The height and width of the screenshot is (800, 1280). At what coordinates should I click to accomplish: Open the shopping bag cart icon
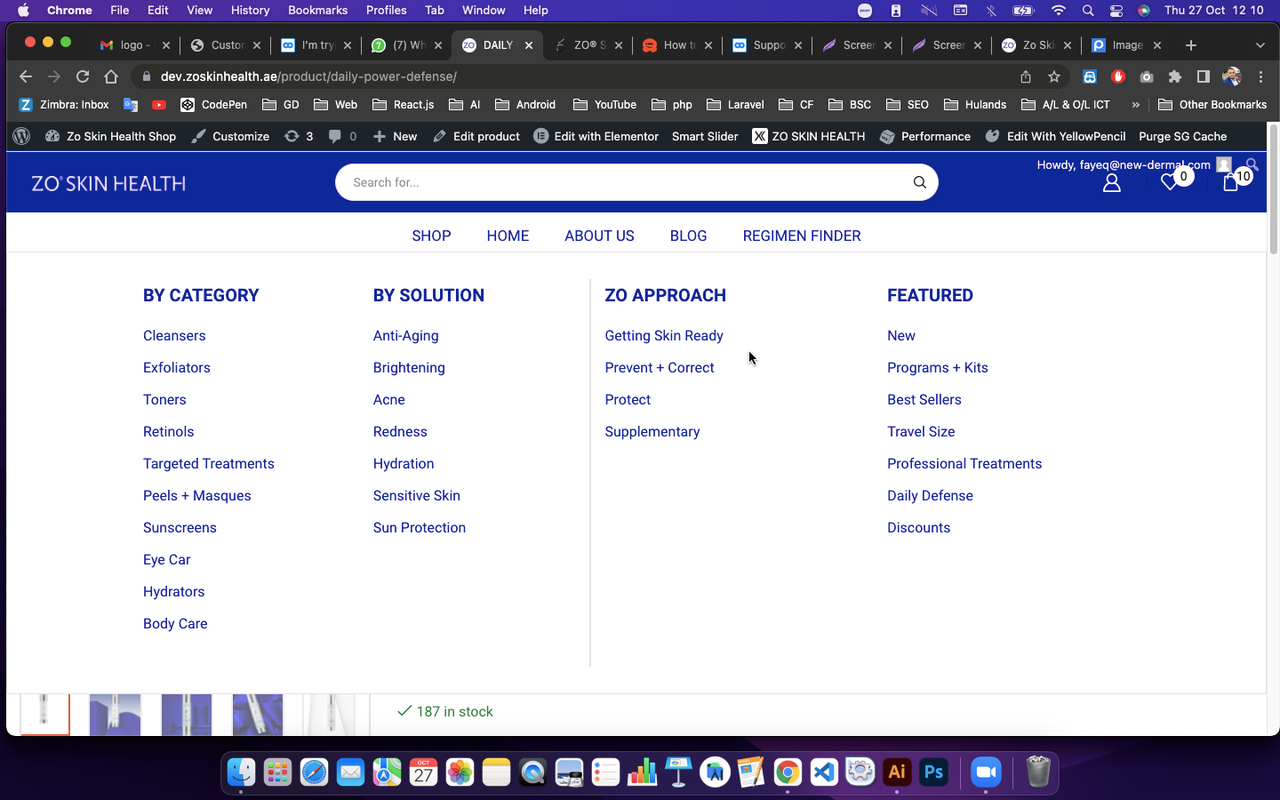1231,183
